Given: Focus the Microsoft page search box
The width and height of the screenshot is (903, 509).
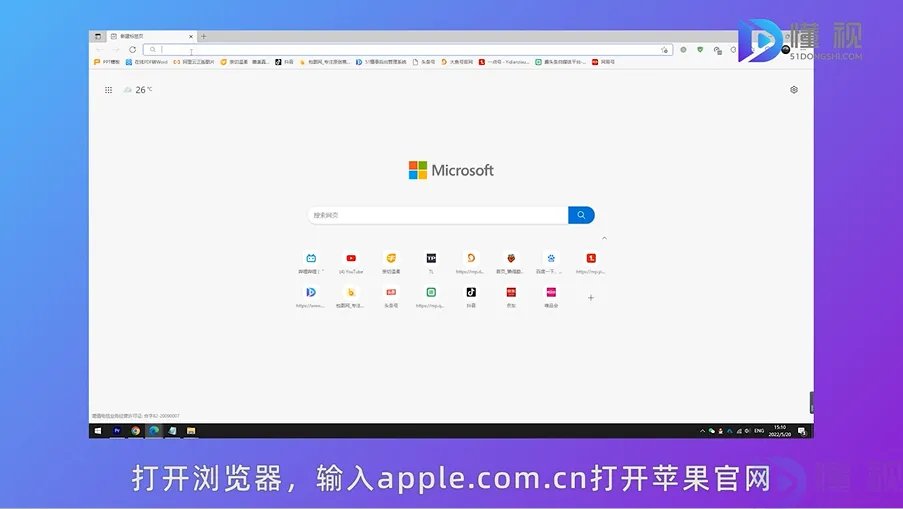Looking at the screenshot, I should [x=438, y=215].
